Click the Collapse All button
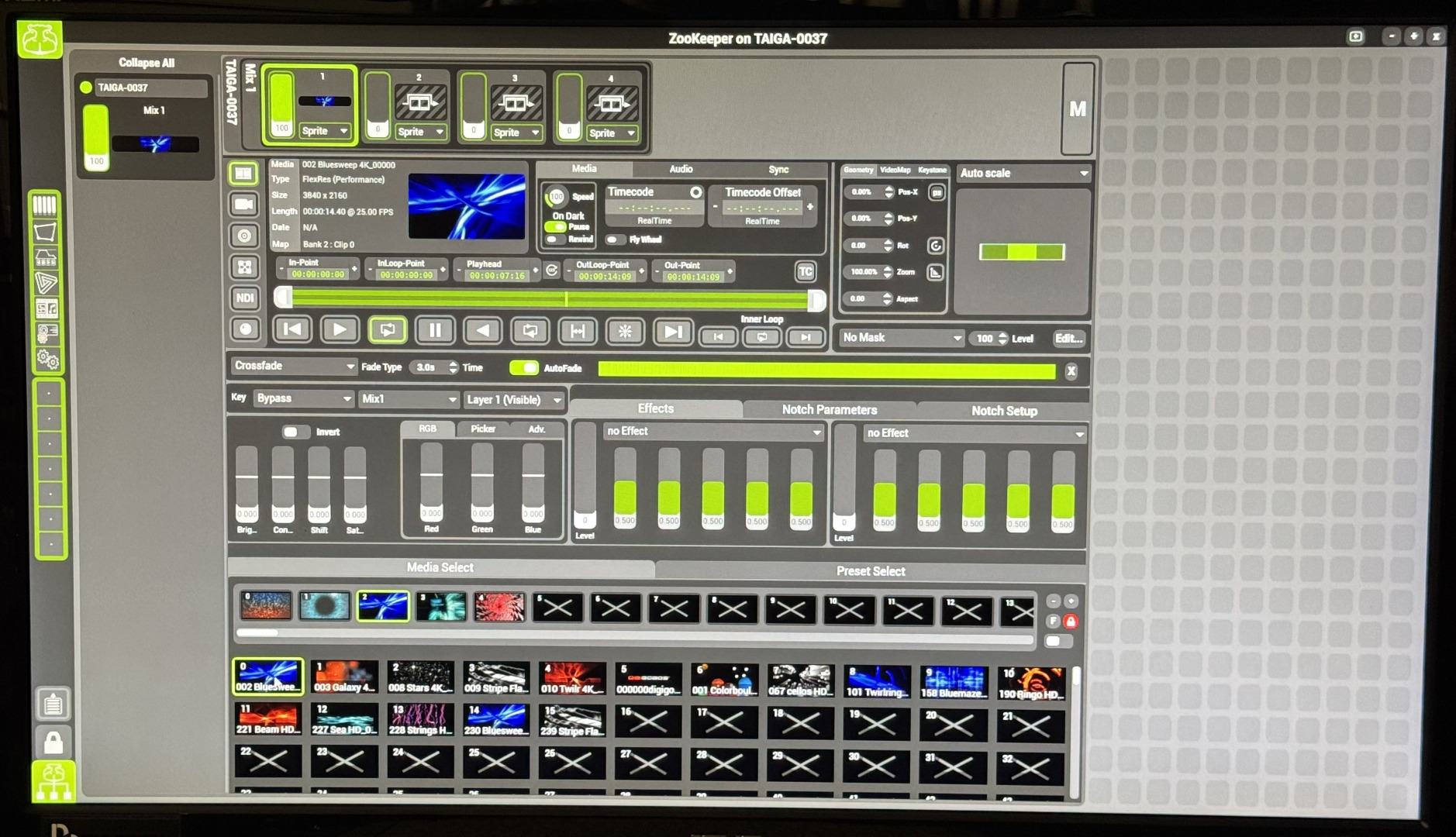Screen dimensions: 1456x837 point(146,63)
